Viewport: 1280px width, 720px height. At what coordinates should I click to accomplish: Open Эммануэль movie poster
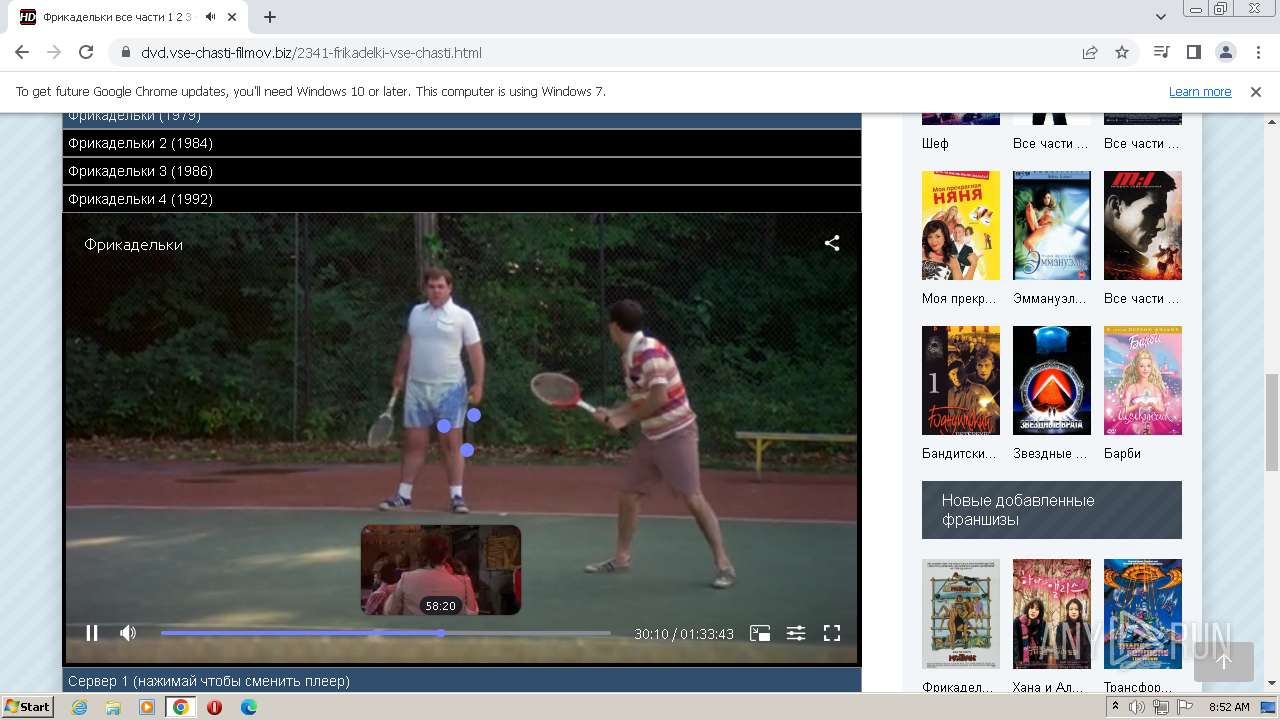click(1052, 225)
